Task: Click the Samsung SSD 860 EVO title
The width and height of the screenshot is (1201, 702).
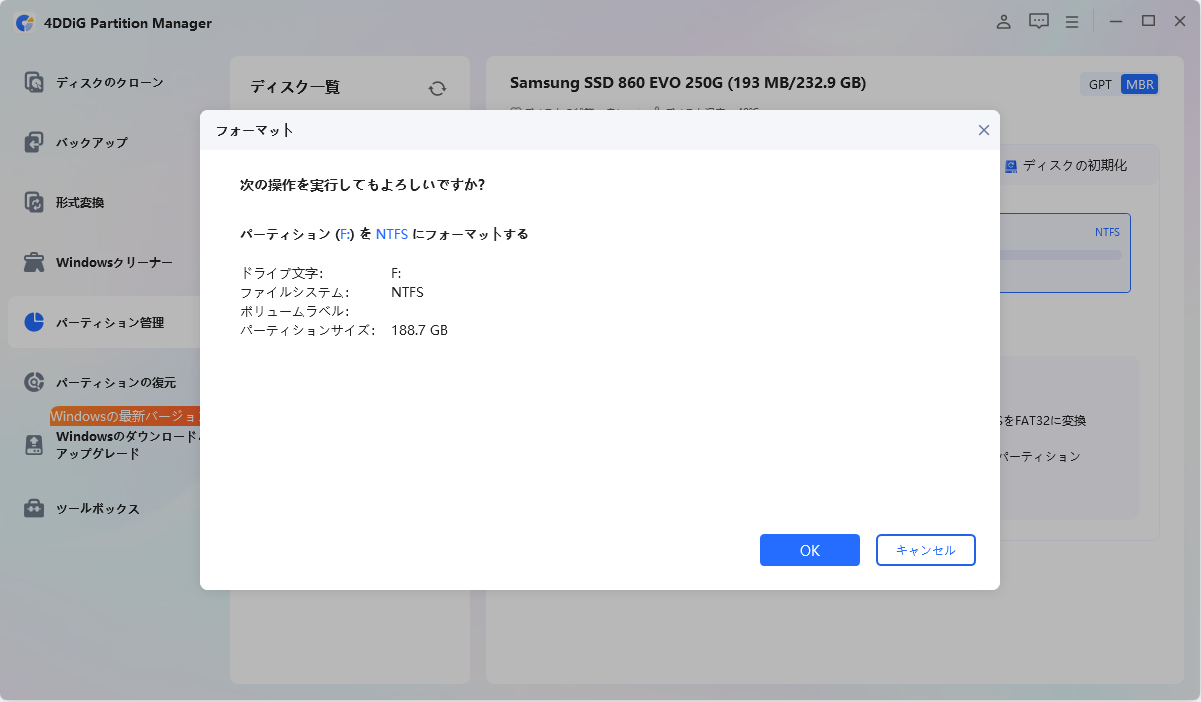Action: (688, 82)
